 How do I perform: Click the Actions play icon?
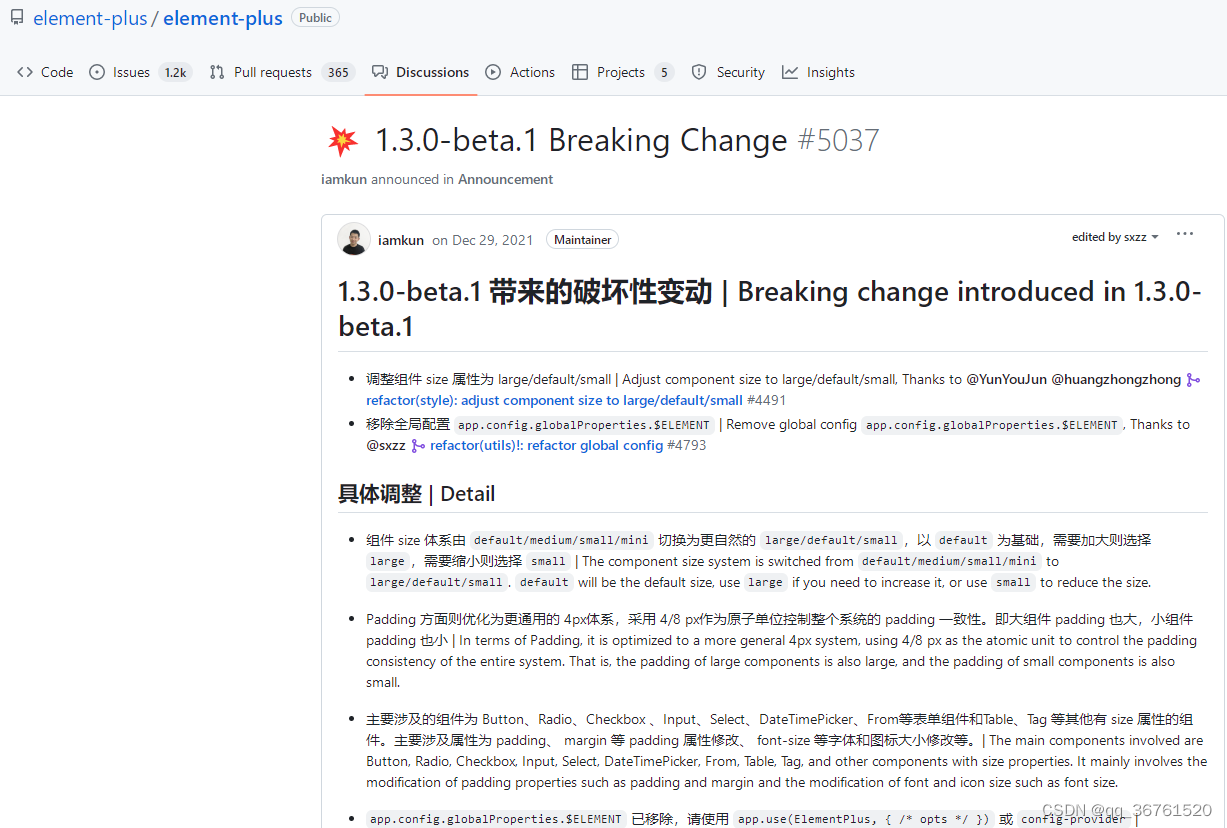coord(493,72)
